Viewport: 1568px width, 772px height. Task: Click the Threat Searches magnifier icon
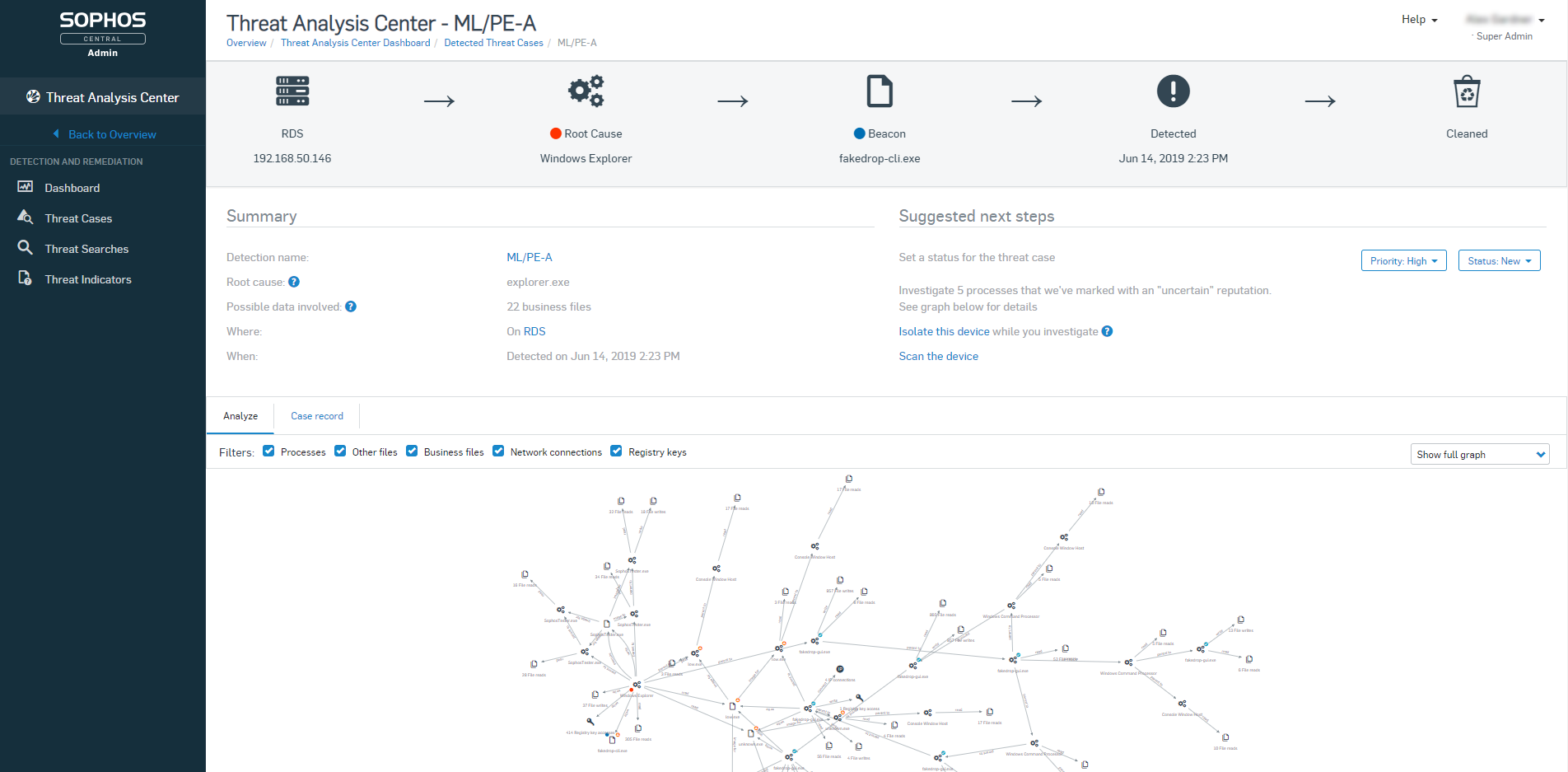pos(26,247)
